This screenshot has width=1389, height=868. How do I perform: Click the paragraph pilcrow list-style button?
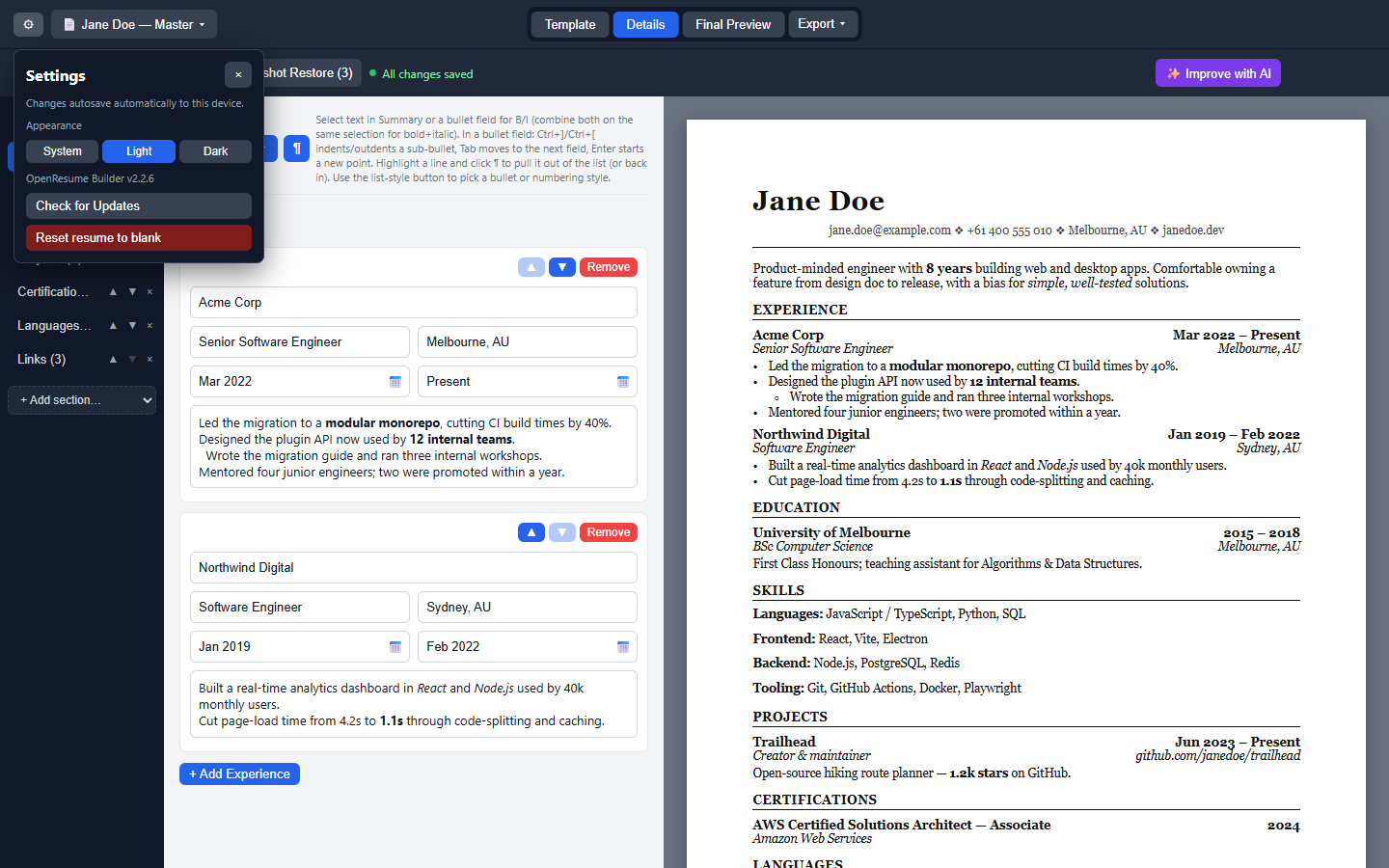coord(296,149)
